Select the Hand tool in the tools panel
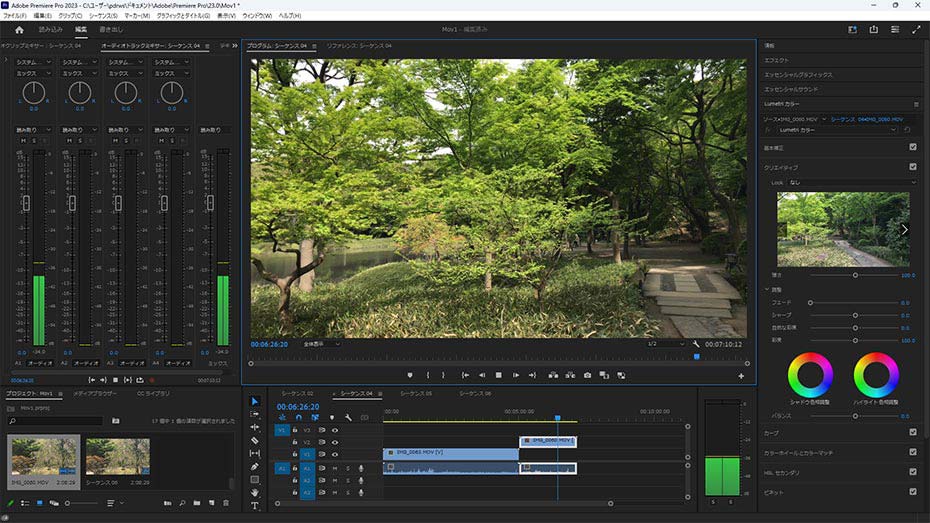 [x=254, y=493]
